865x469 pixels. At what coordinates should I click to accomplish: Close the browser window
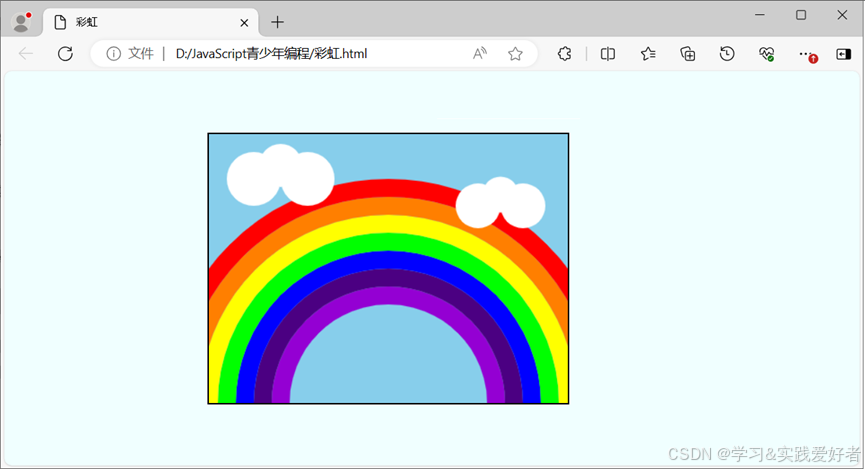pos(842,15)
